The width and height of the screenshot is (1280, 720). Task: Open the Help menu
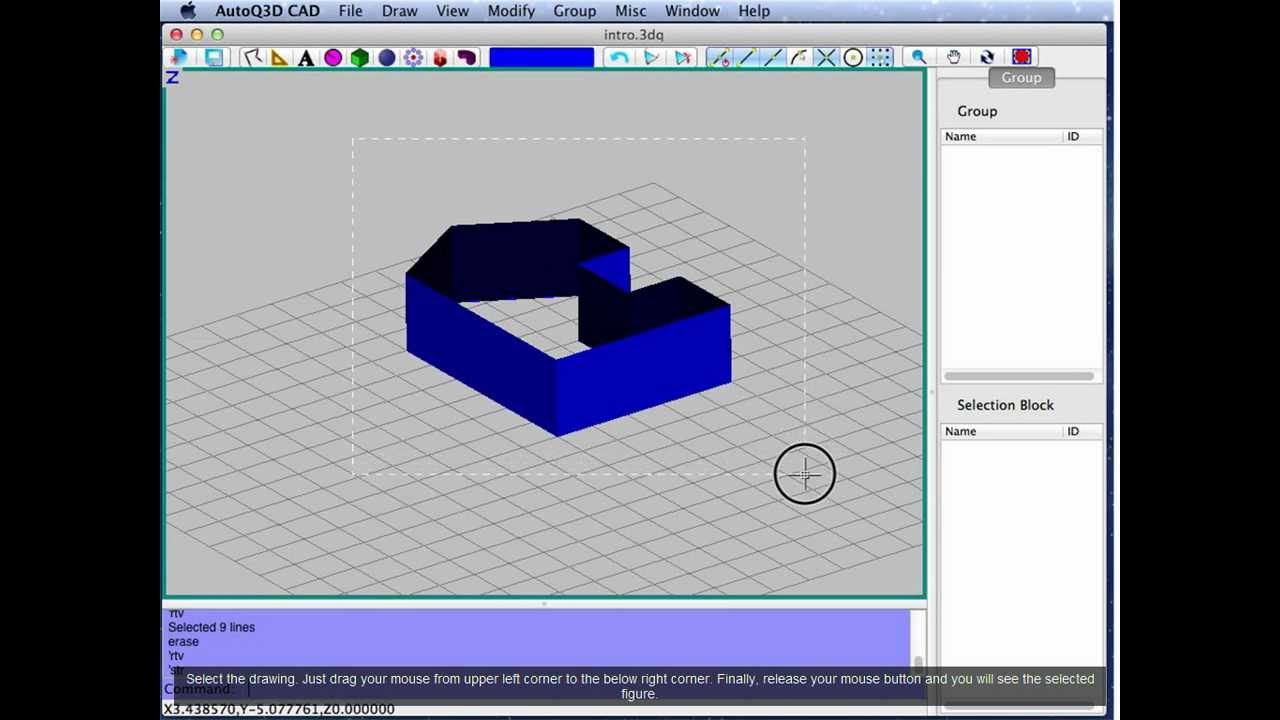click(x=754, y=11)
